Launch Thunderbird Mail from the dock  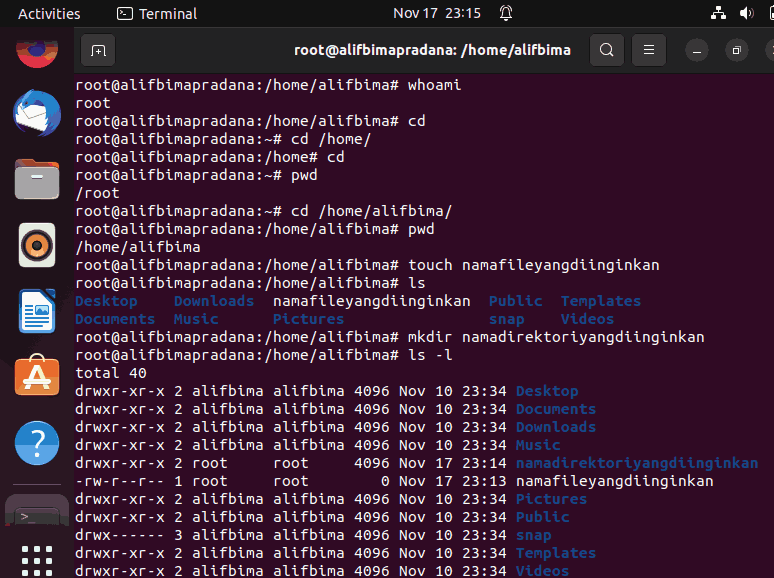[37, 113]
